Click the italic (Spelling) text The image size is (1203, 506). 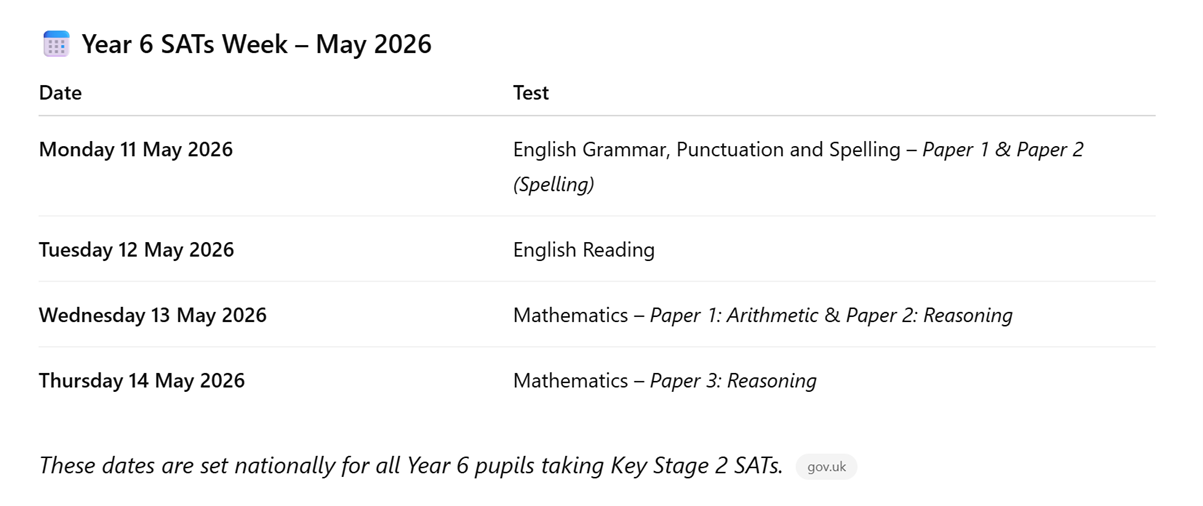point(554,185)
